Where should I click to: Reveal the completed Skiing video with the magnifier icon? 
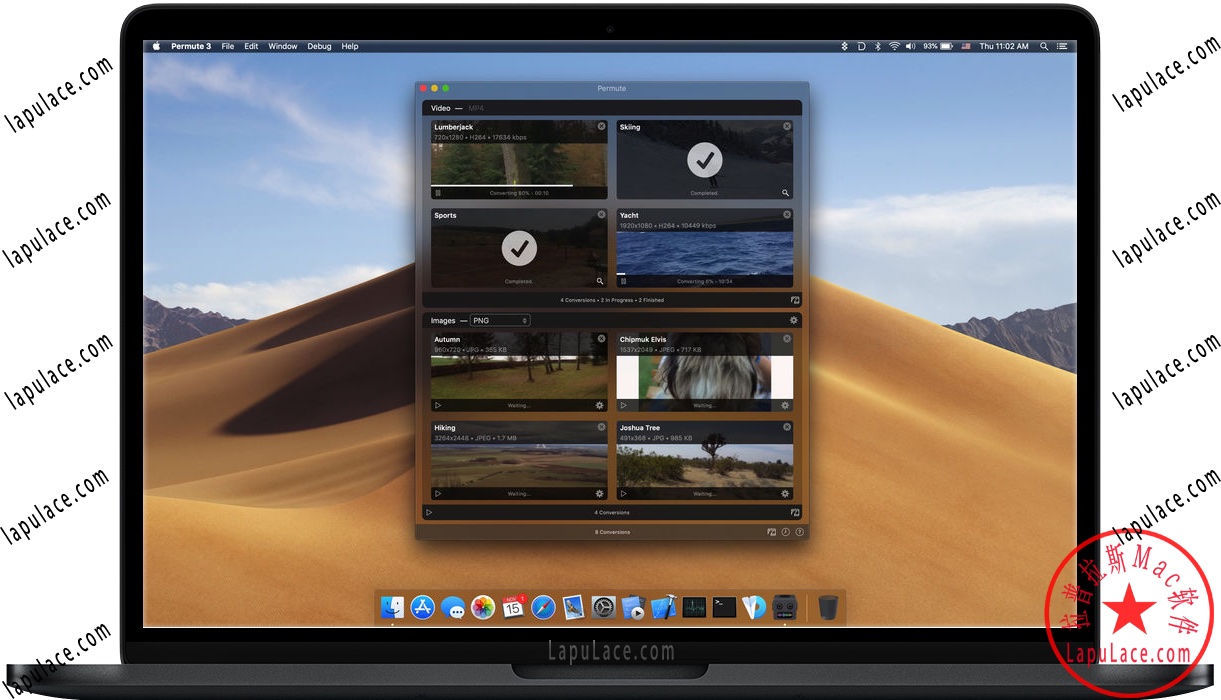[786, 192]
